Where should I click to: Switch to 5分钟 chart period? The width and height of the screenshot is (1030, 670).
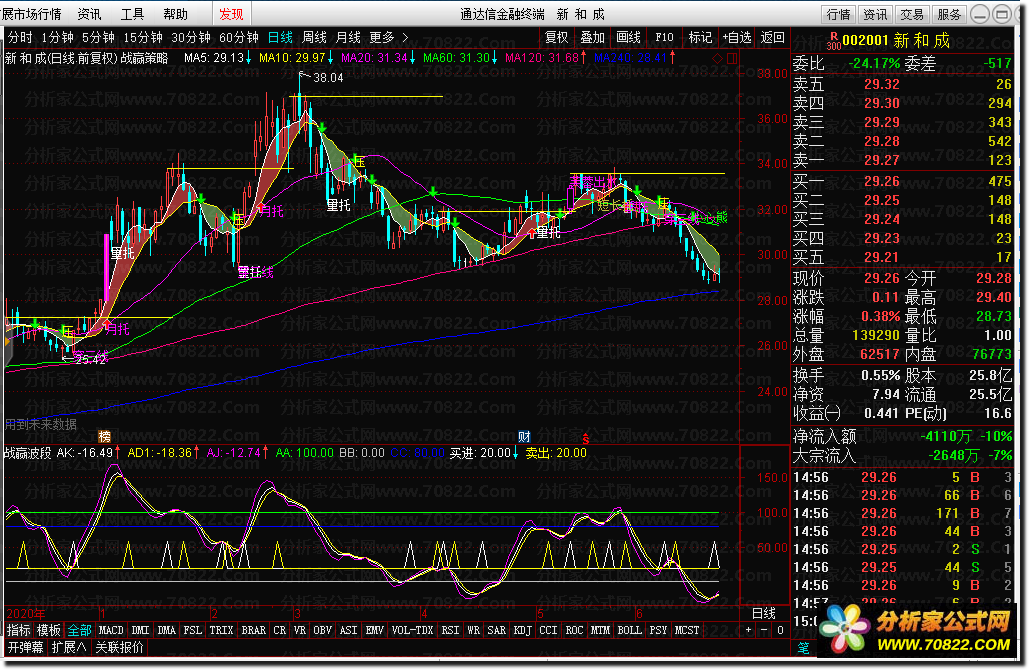pyautogui.click(x=99, y=37)
